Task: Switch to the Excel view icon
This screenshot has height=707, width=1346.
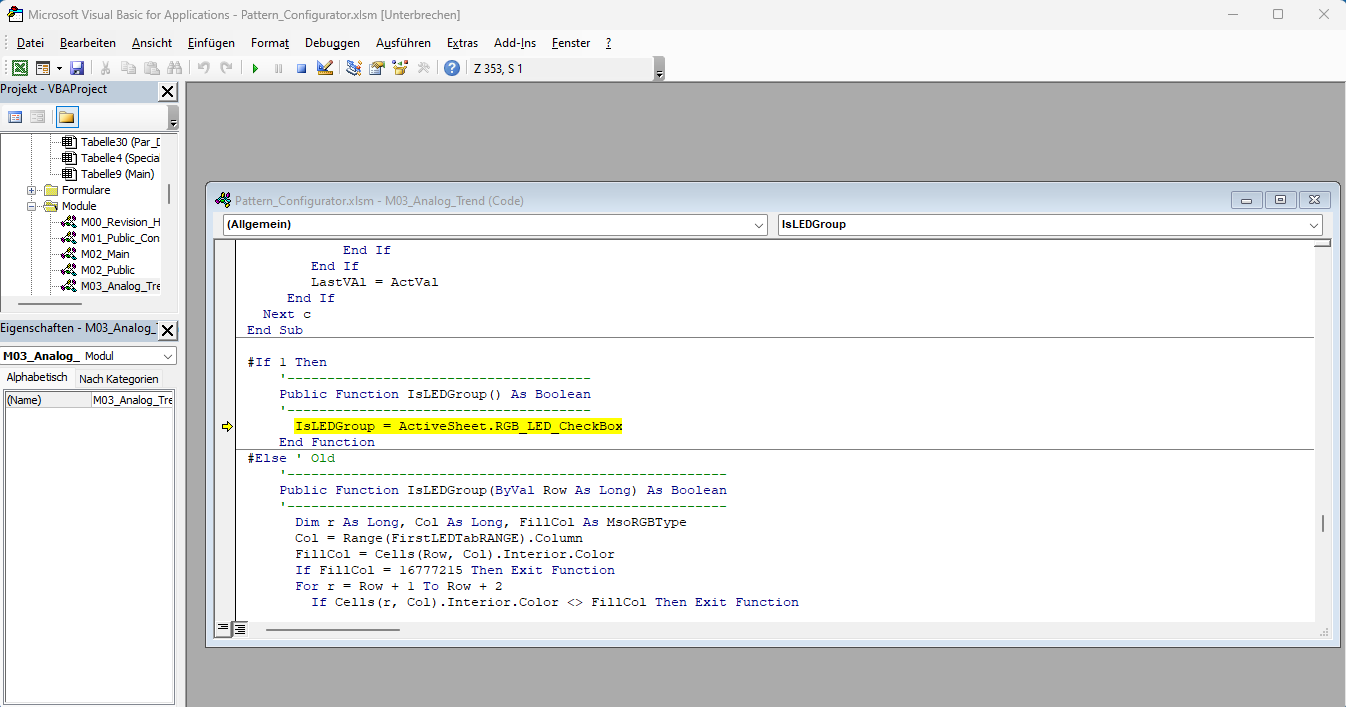Action: click(19, 68)
